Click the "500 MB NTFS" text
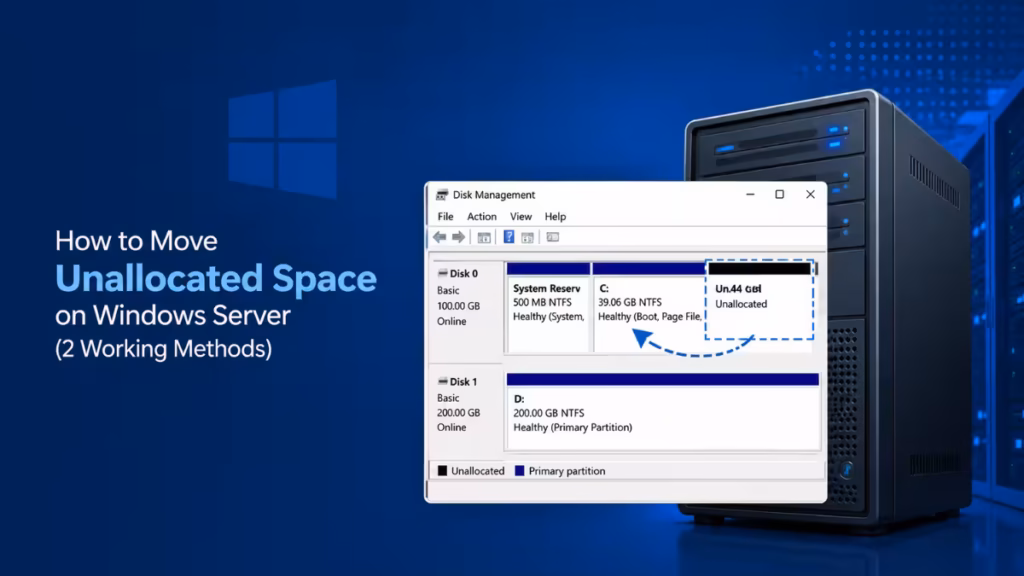Screen dimensions: 1024x576 click(x=542, y=302)
